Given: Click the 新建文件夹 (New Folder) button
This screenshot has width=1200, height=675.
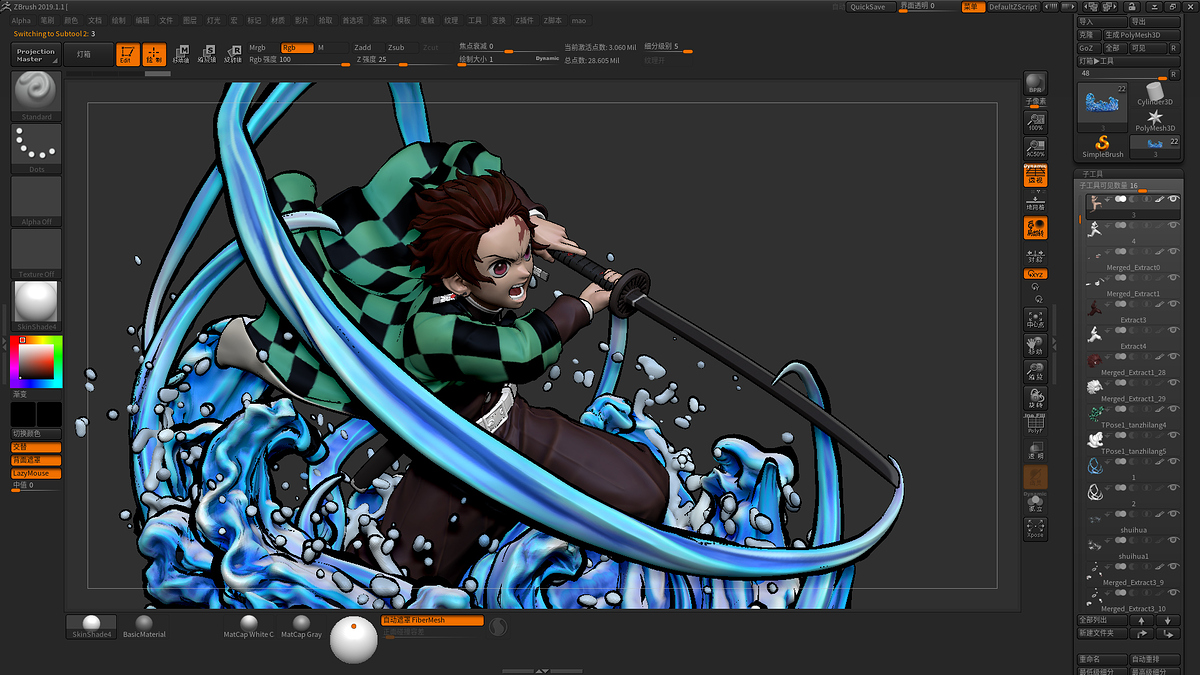Looking at the screenshot, I should coord(1101,633).
